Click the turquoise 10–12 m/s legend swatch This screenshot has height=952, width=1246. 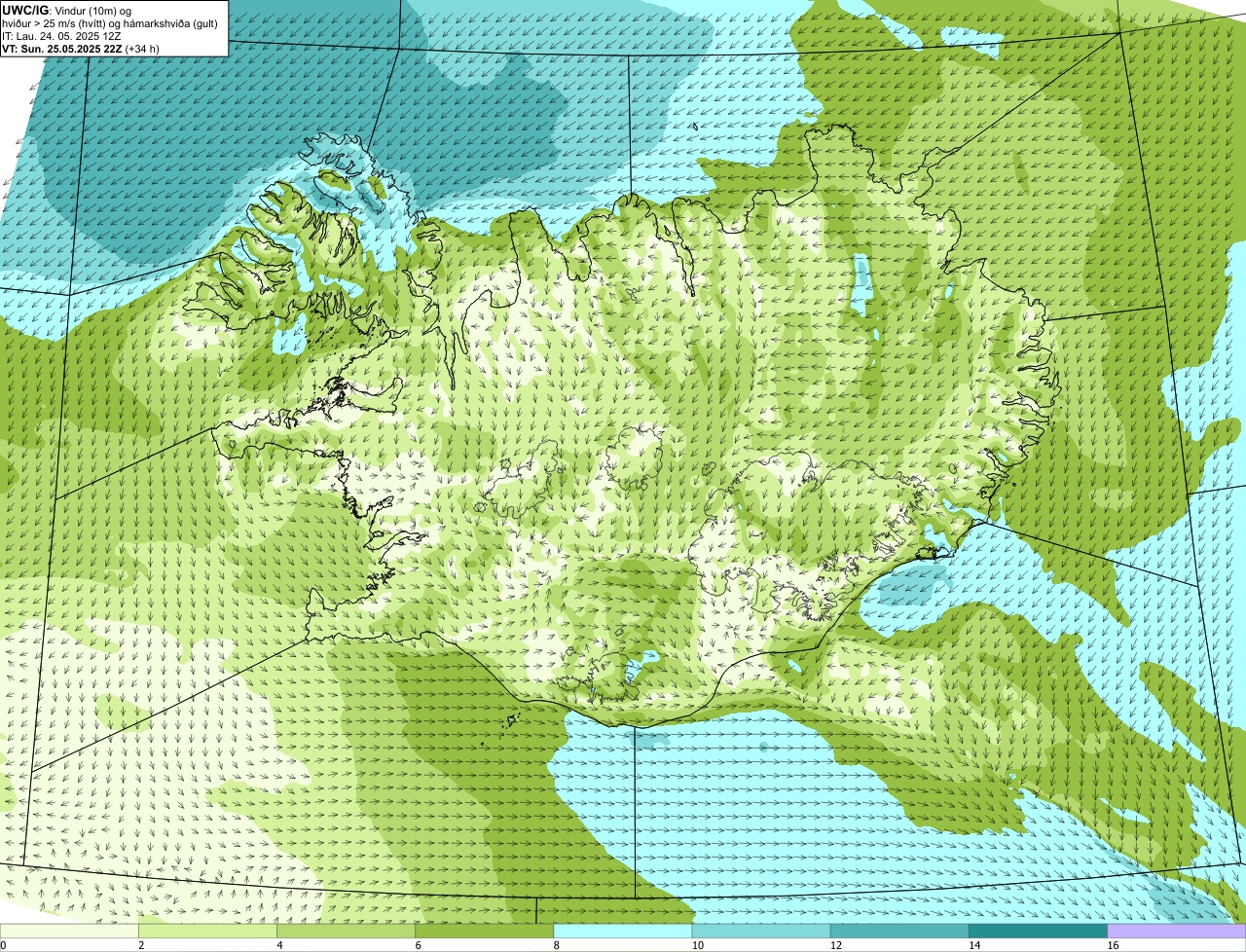tap(761, 932)
